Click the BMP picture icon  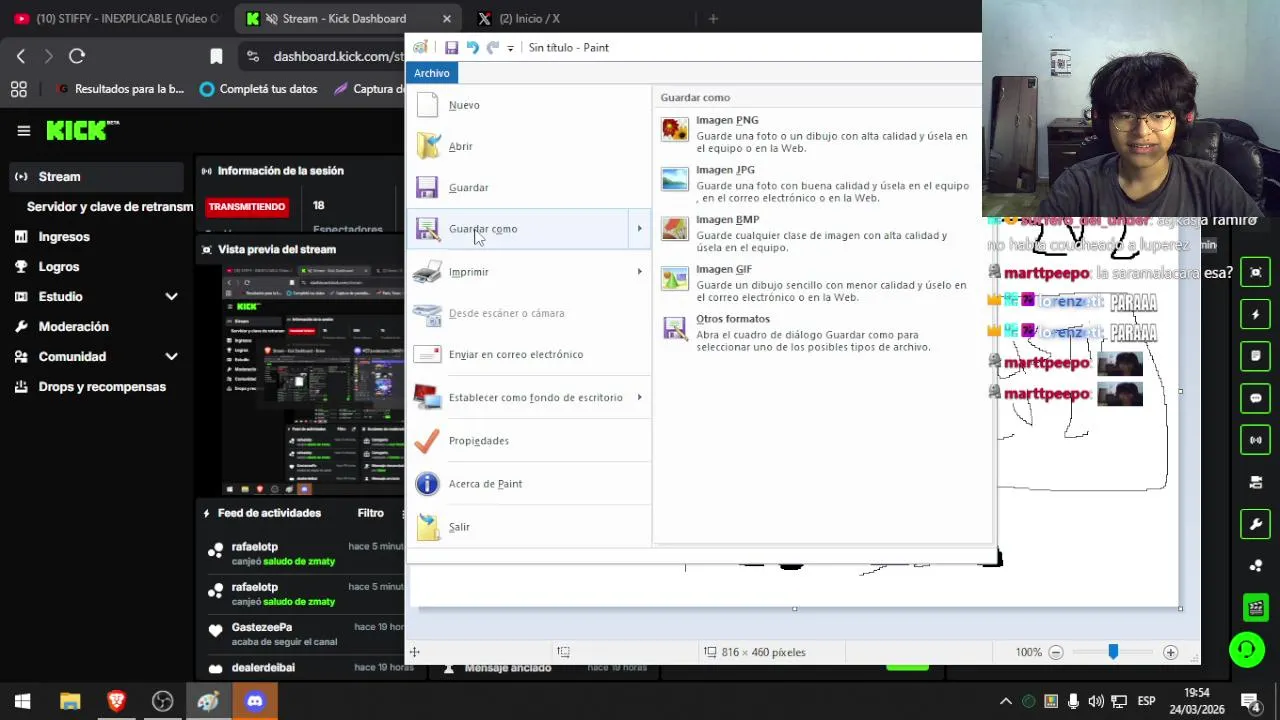tap(675, 230)
